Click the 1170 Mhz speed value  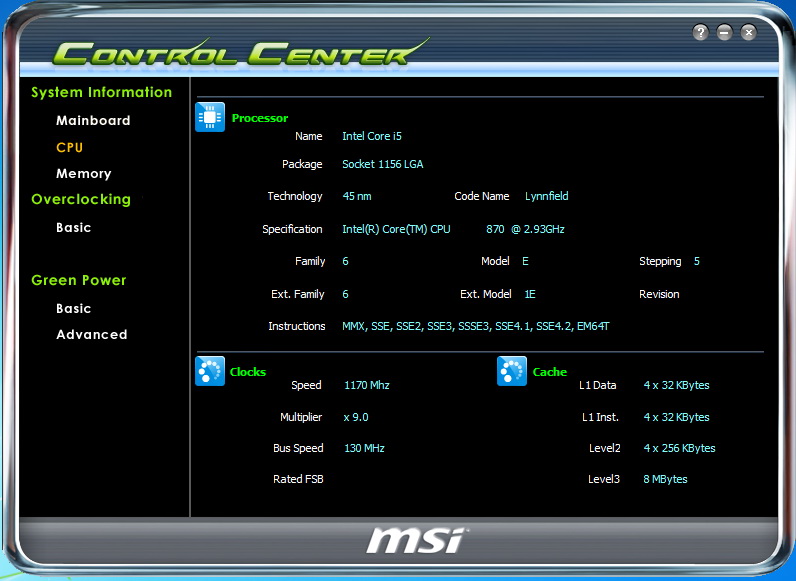[366, 385]
